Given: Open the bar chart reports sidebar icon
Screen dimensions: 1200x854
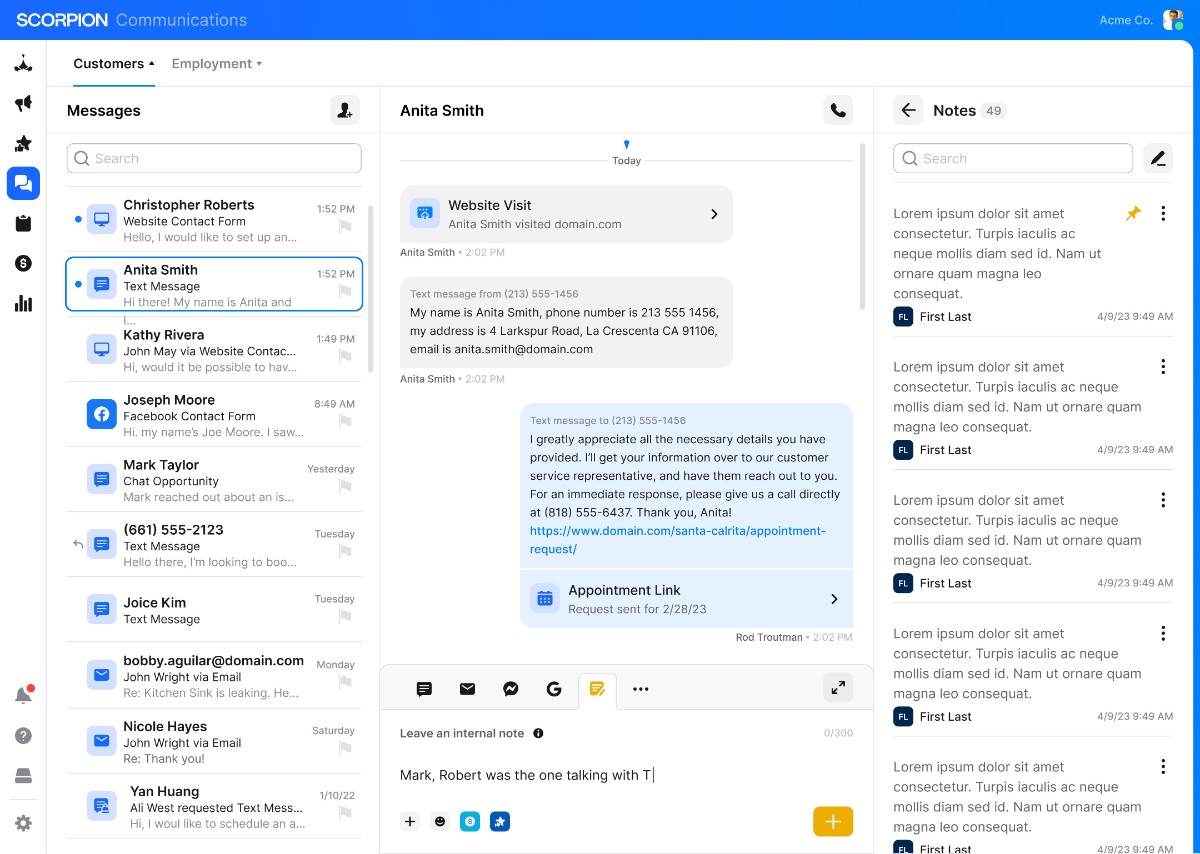Looking at the screenshot, I should [23, 303].
